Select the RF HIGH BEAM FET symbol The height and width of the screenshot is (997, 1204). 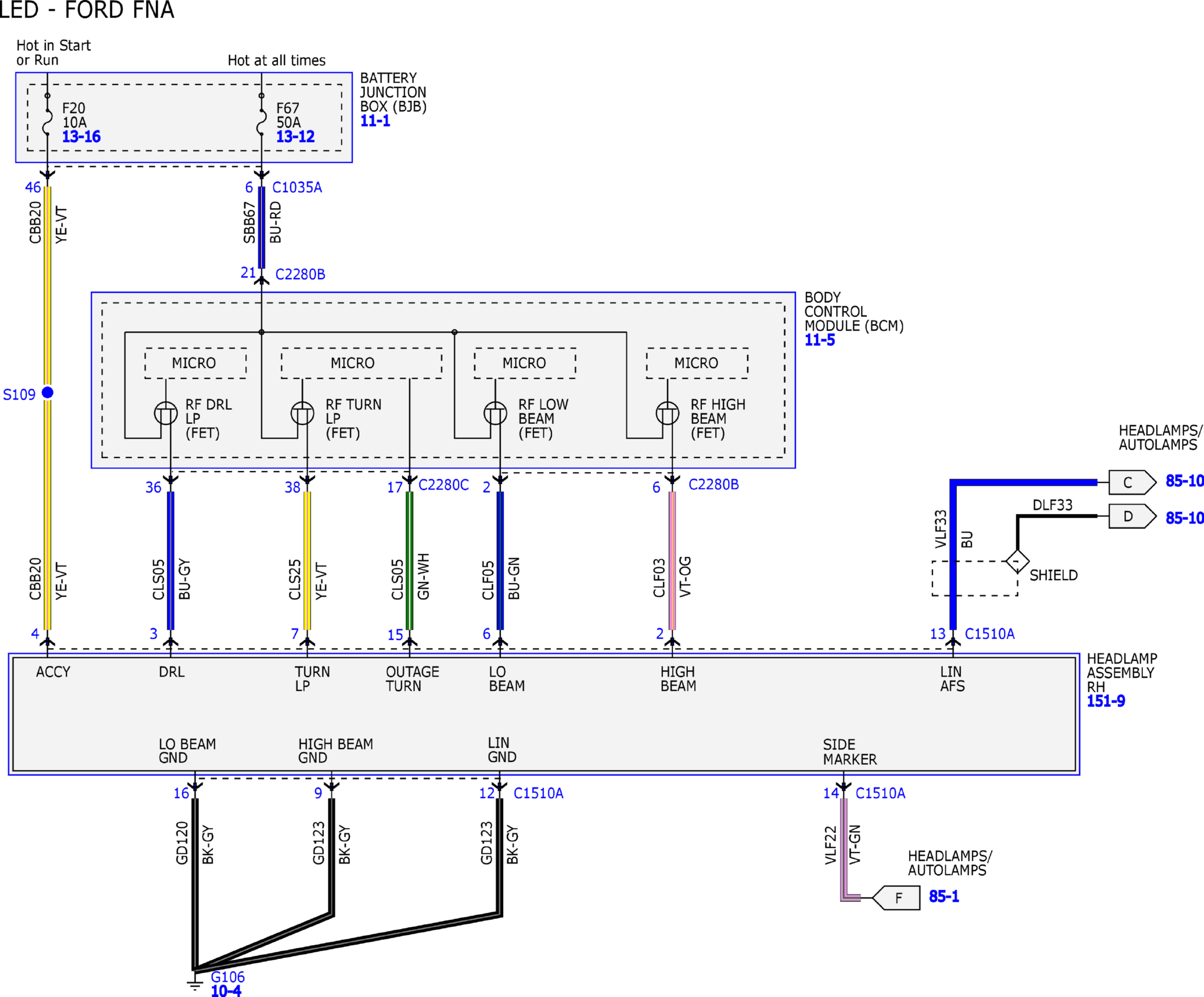(668, 413)
